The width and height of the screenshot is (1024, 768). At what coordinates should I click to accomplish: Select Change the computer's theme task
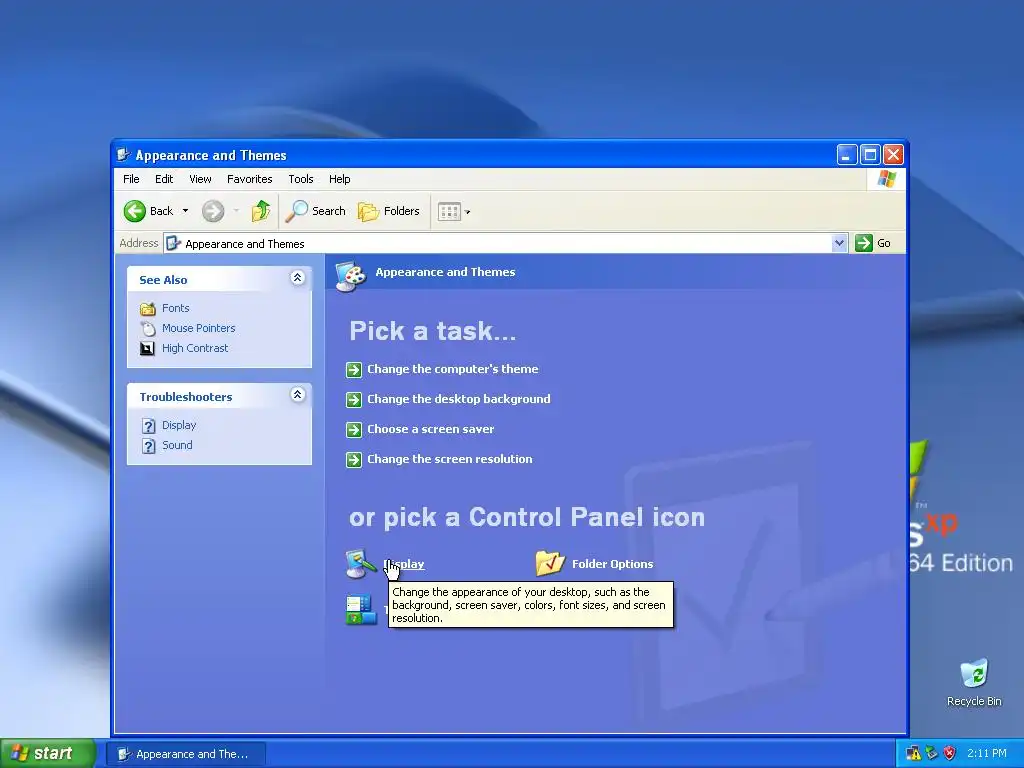453,369
